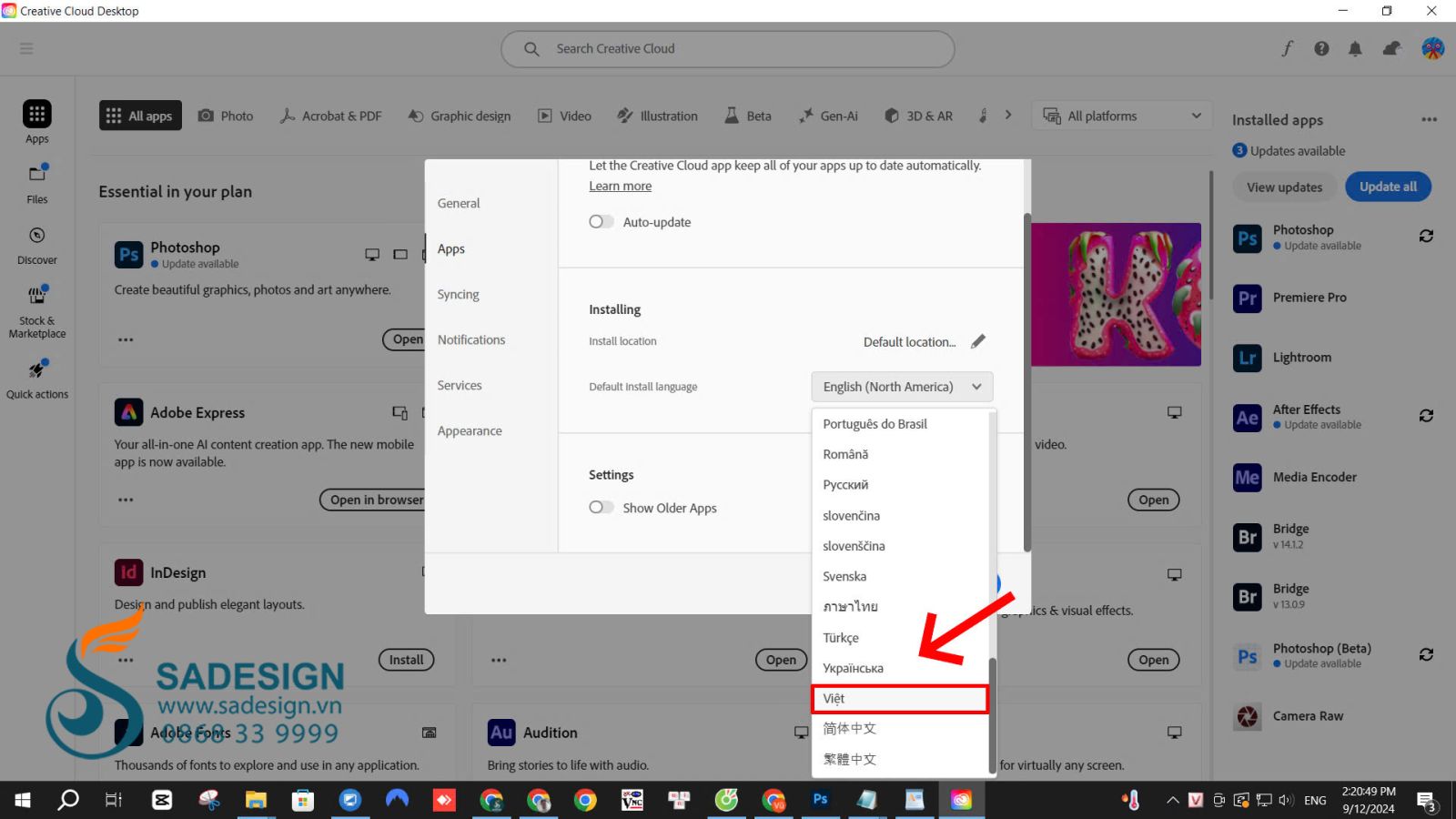Screen dimensions: 1456x819
Task: Toggle Show Older Apps switch
Action: (601, 508)
